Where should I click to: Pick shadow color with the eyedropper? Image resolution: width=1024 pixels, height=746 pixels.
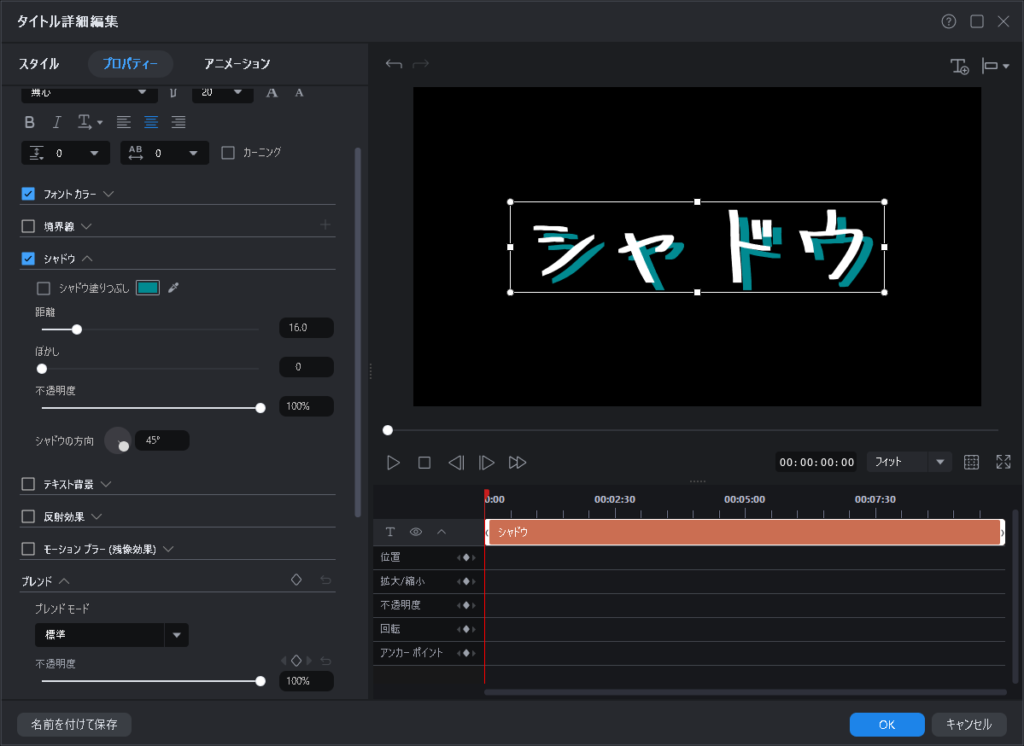point(174,288)
